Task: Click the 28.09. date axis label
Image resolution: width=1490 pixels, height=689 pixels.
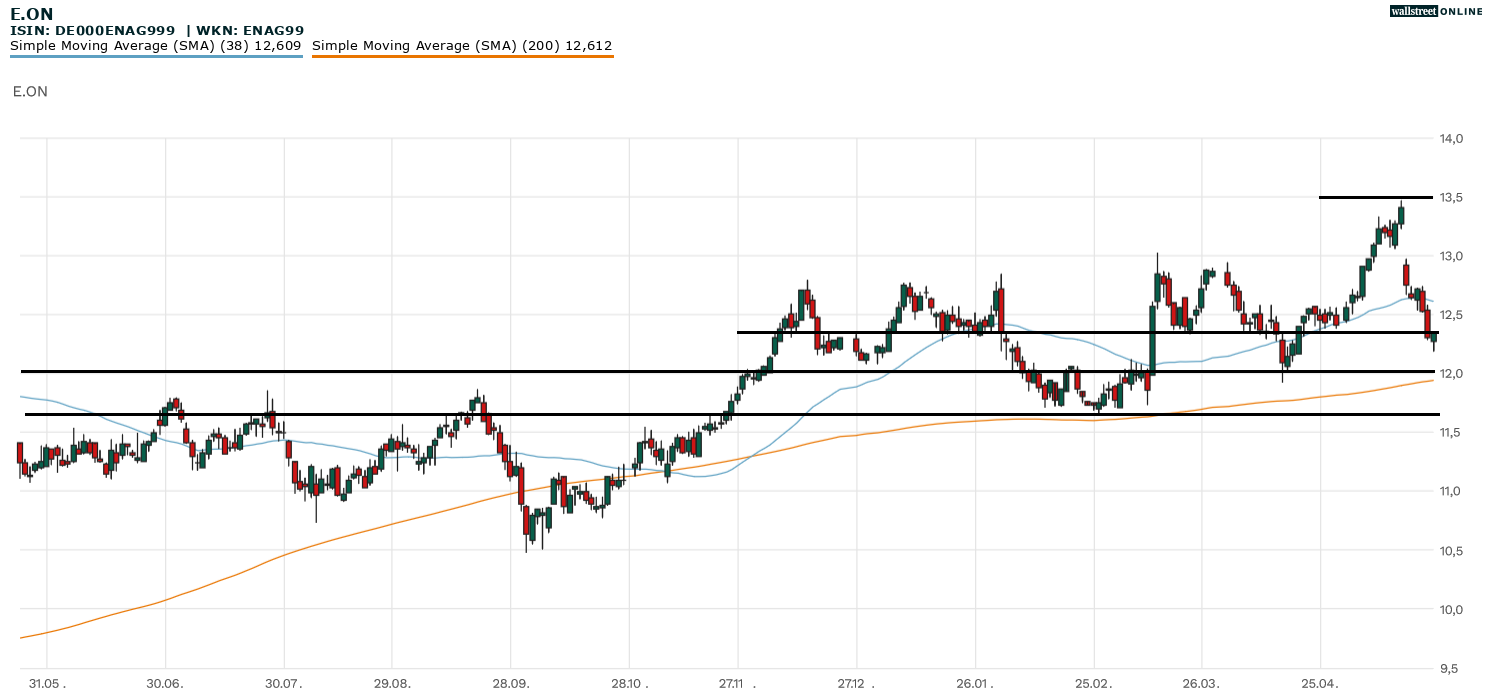Action: pos(510,683)
